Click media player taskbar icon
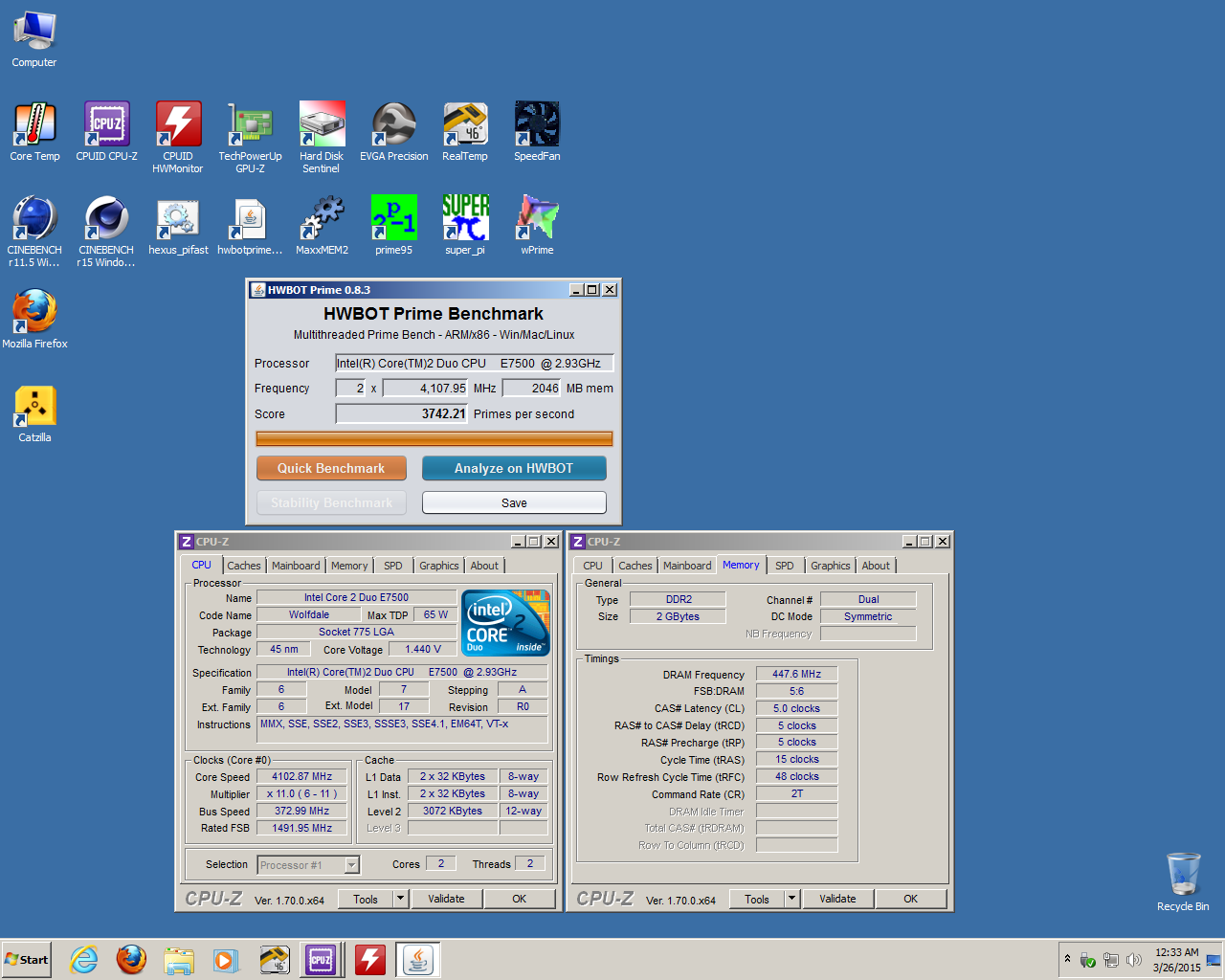 [x=226, y=959]
